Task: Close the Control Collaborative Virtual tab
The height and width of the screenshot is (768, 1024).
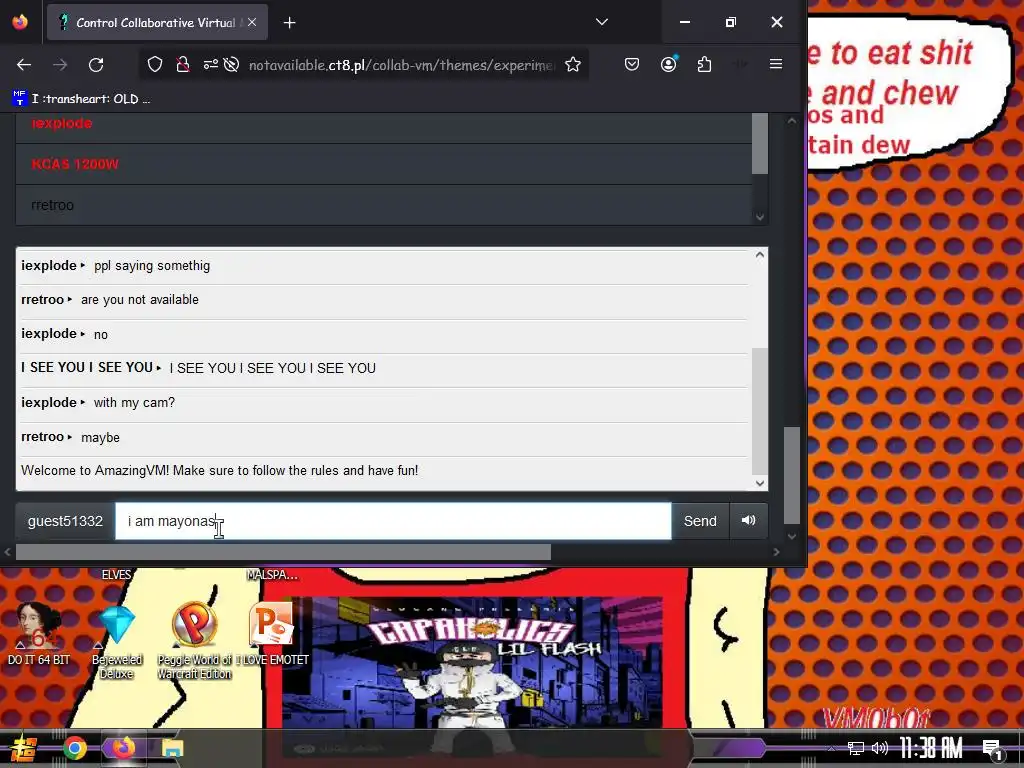Action: [x=252, y=22]
